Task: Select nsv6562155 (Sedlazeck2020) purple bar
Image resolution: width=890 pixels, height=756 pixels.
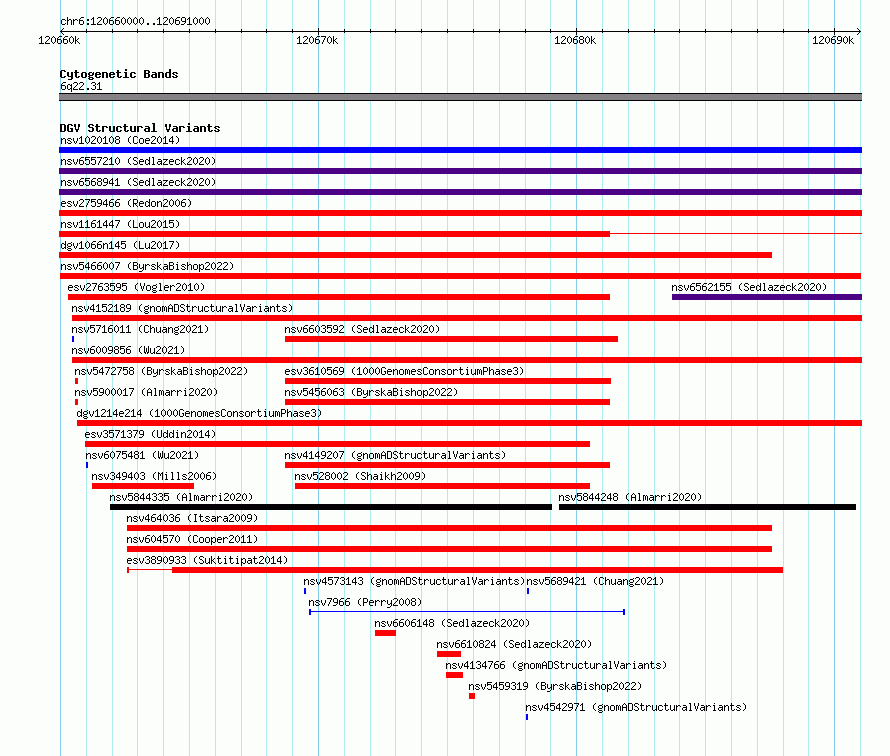Action: click(767, 297)
